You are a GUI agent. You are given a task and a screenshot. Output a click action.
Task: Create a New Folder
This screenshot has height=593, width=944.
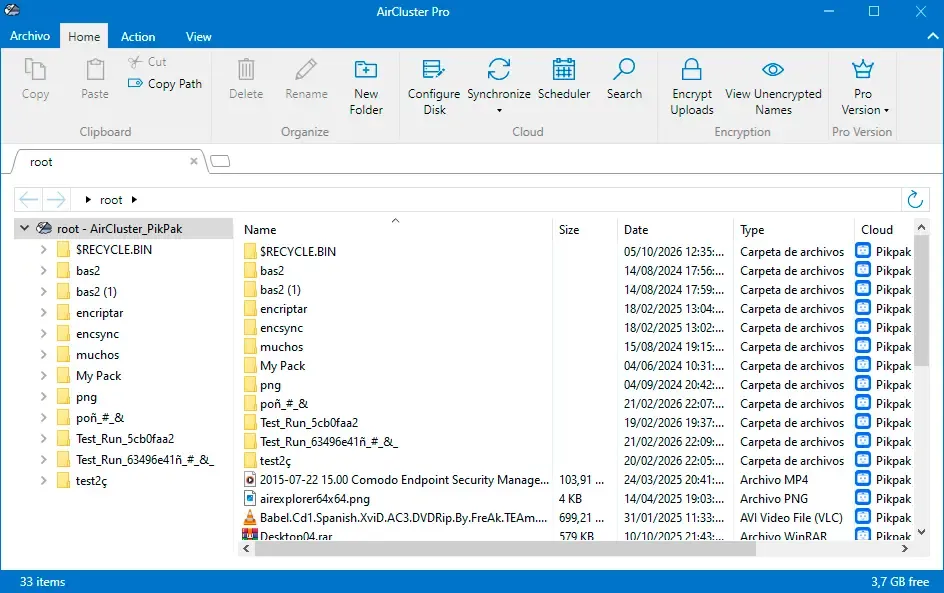point(366,85)
